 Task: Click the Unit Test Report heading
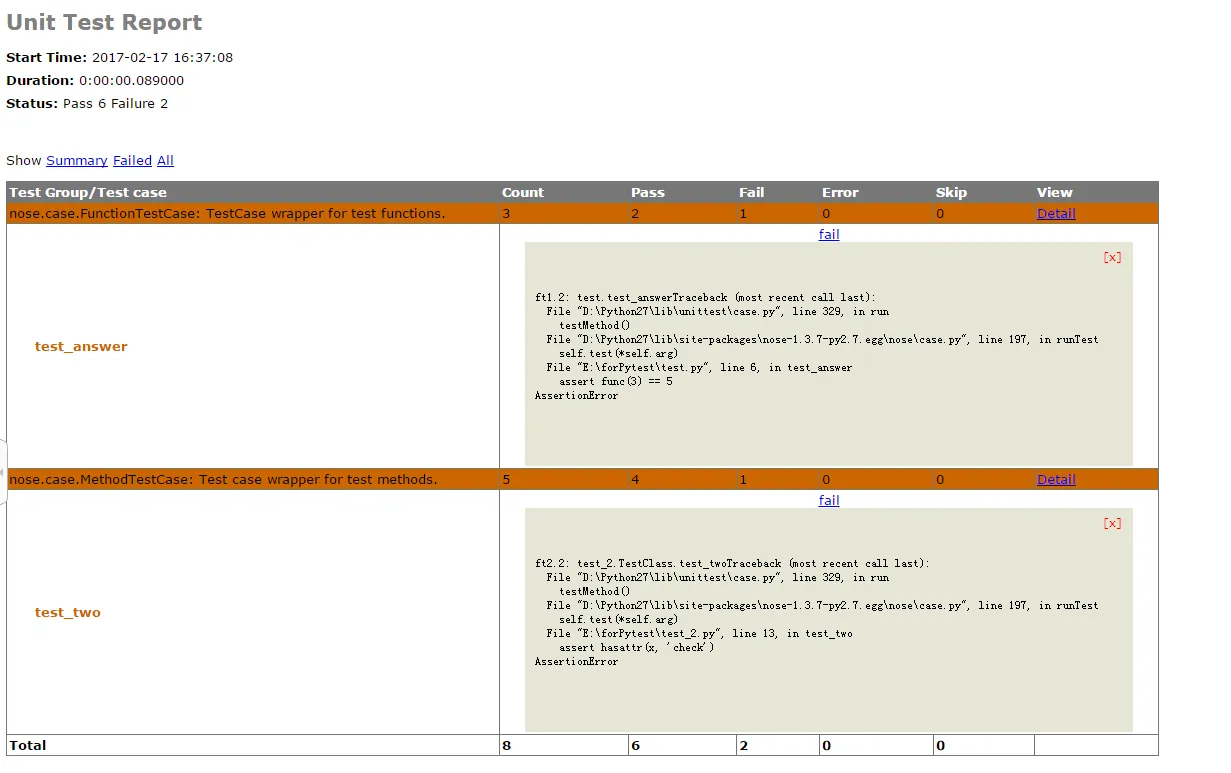click(x=104, y=23)
